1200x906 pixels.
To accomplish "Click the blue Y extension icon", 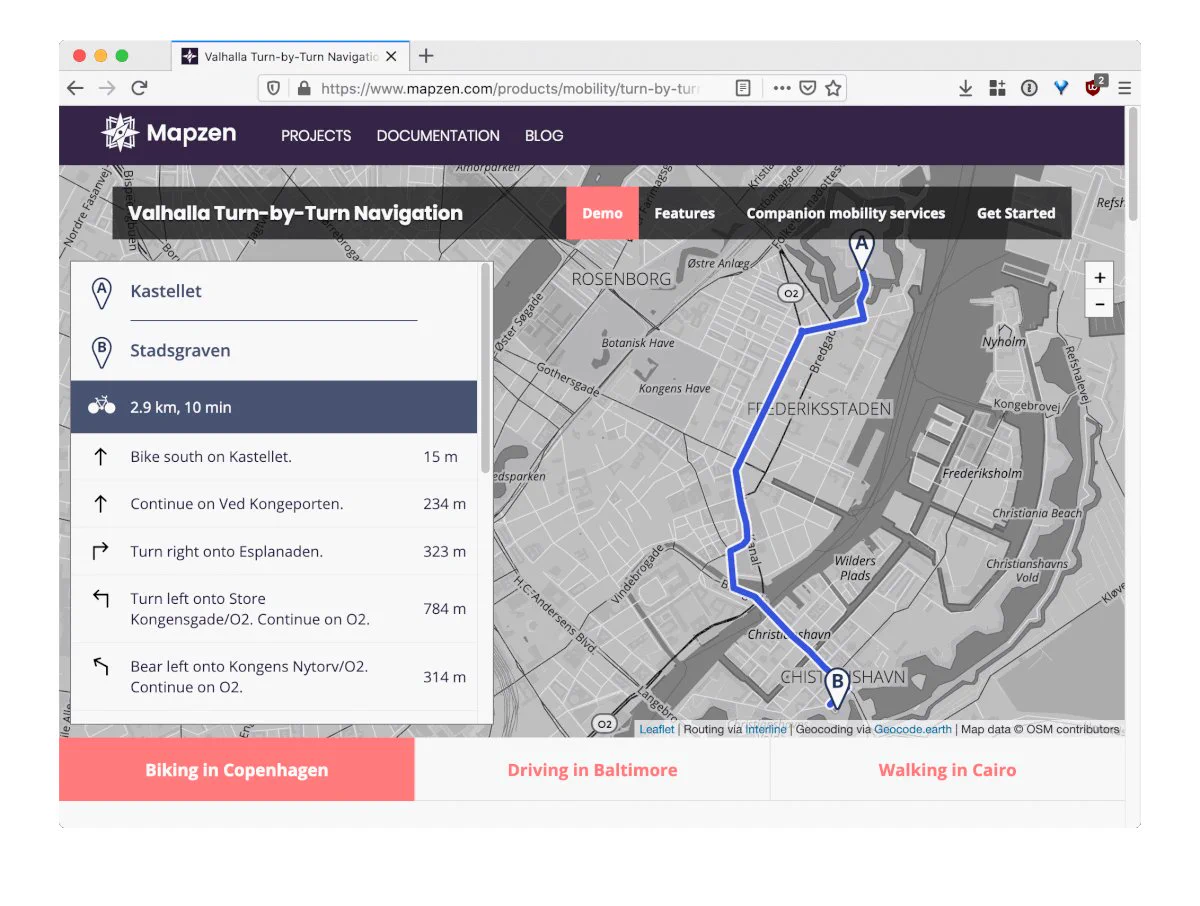I will (x=1061, y=88).
